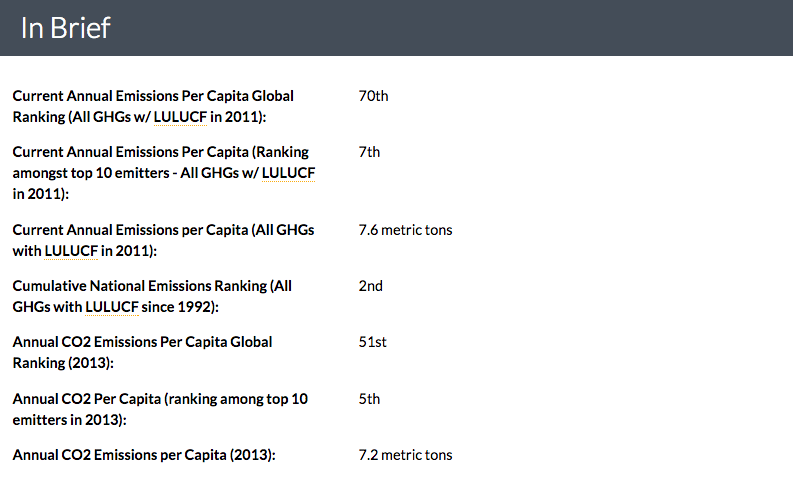Click 'Current Annual Emissions Per Capita Global' label
Screen dimensions: 793x484
pyautogui.click(x=153, y=96)
